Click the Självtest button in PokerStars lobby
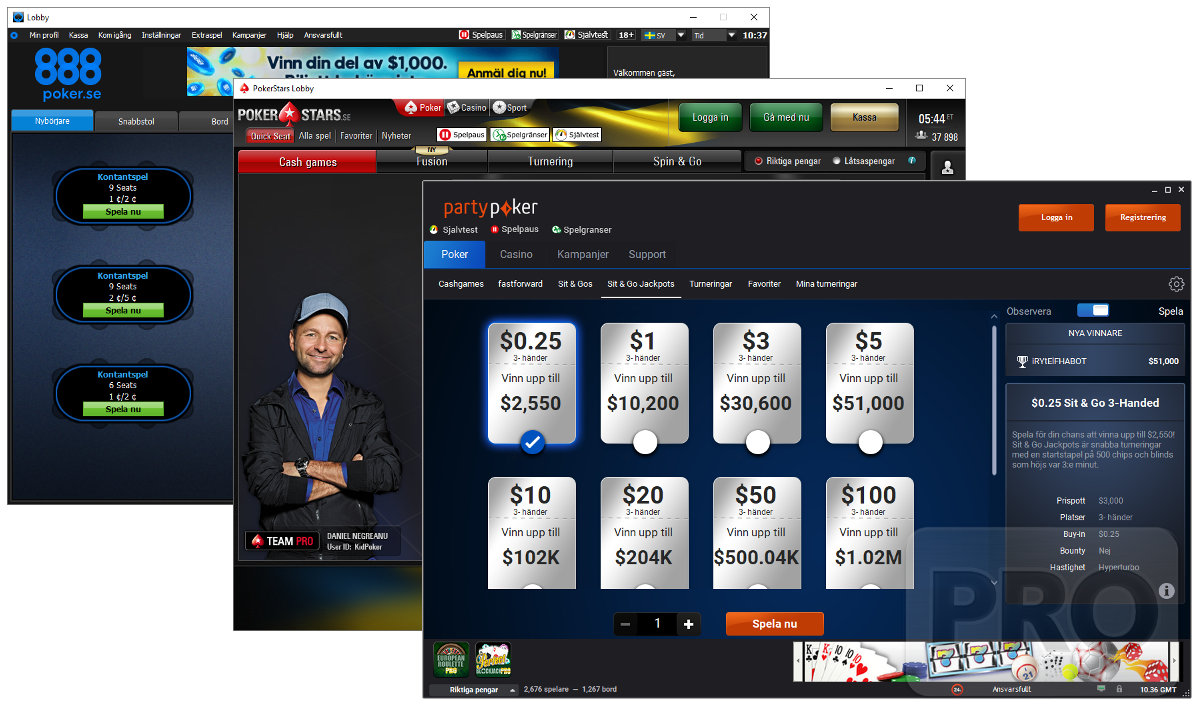1200x704 pixels. pyautogui.click(x=577, y=135)
